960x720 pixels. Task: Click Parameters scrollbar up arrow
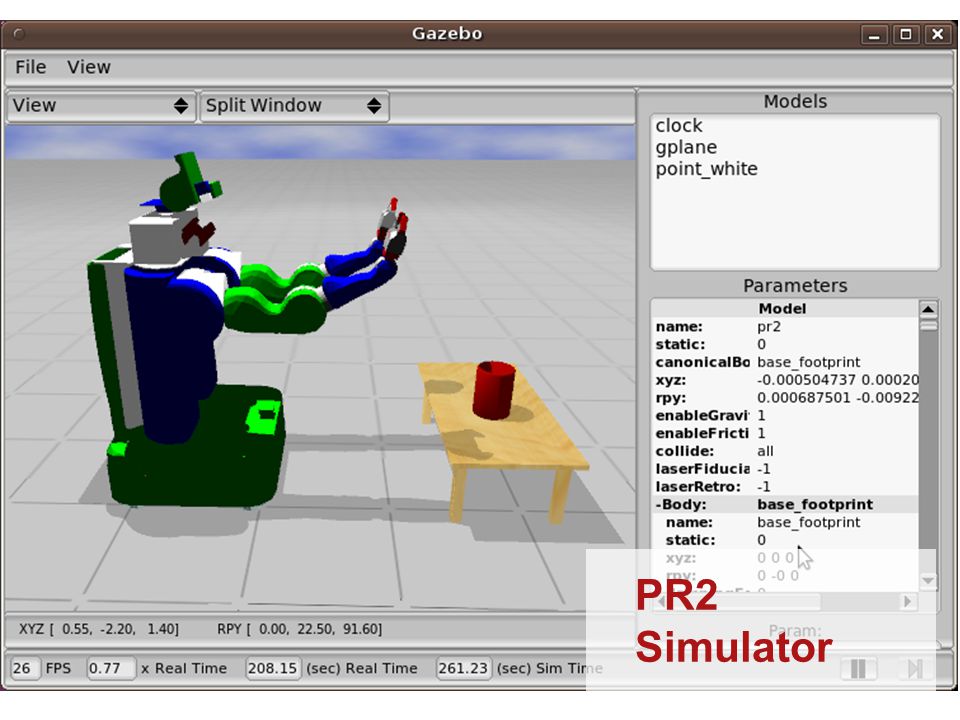pyautogui.click(x=928, y=309)
